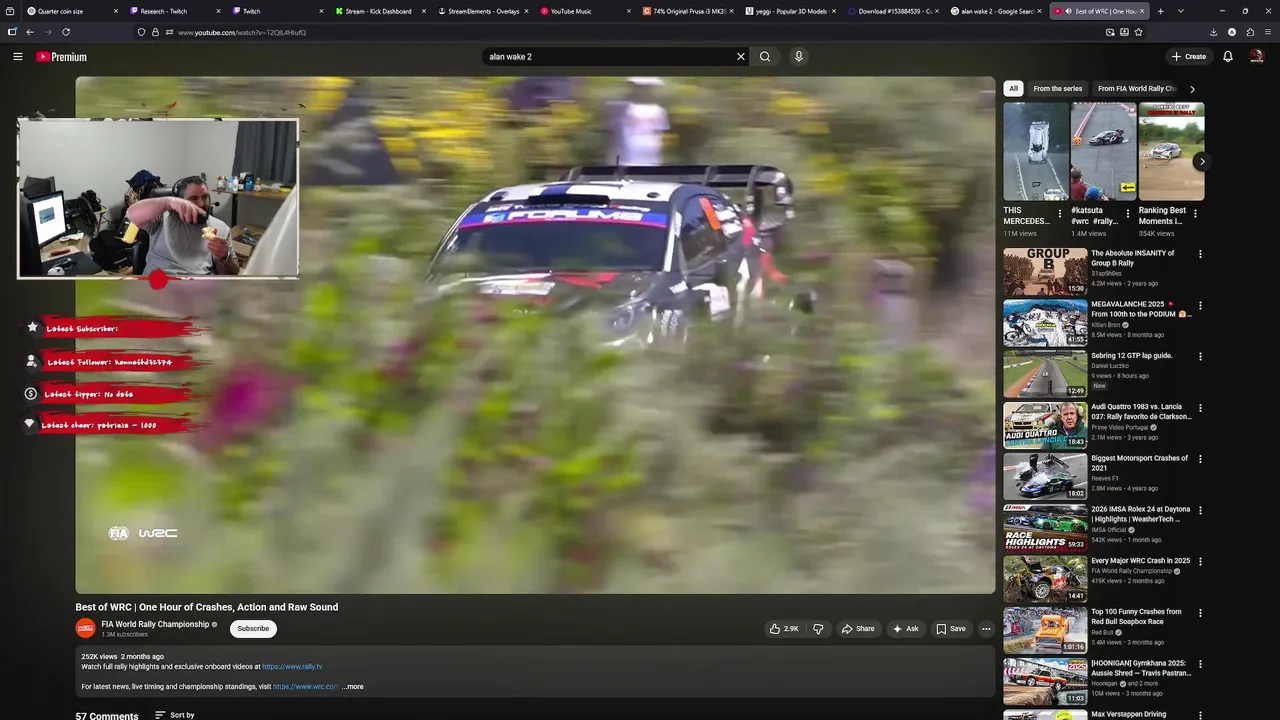Start voice search with the microphone
This screenshot has width=1280, height=720.
point(798,57)
